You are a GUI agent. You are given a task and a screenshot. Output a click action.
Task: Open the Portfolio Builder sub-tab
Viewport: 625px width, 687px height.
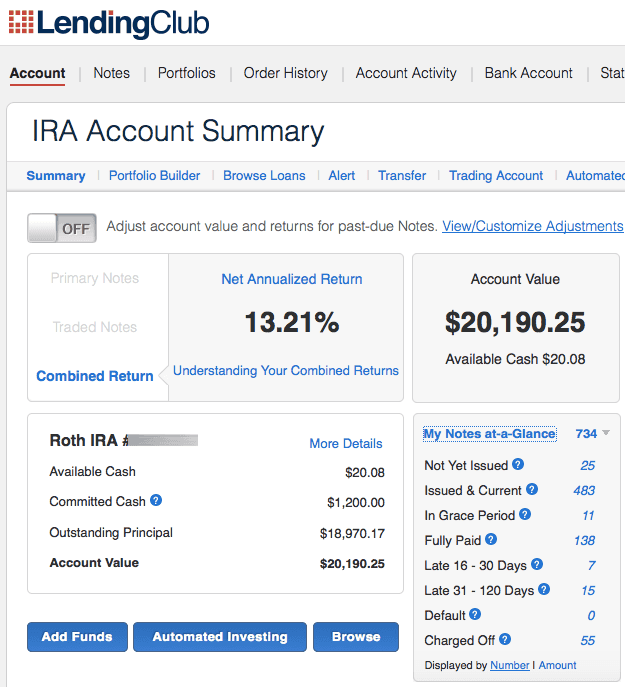(x=154, y=176)
